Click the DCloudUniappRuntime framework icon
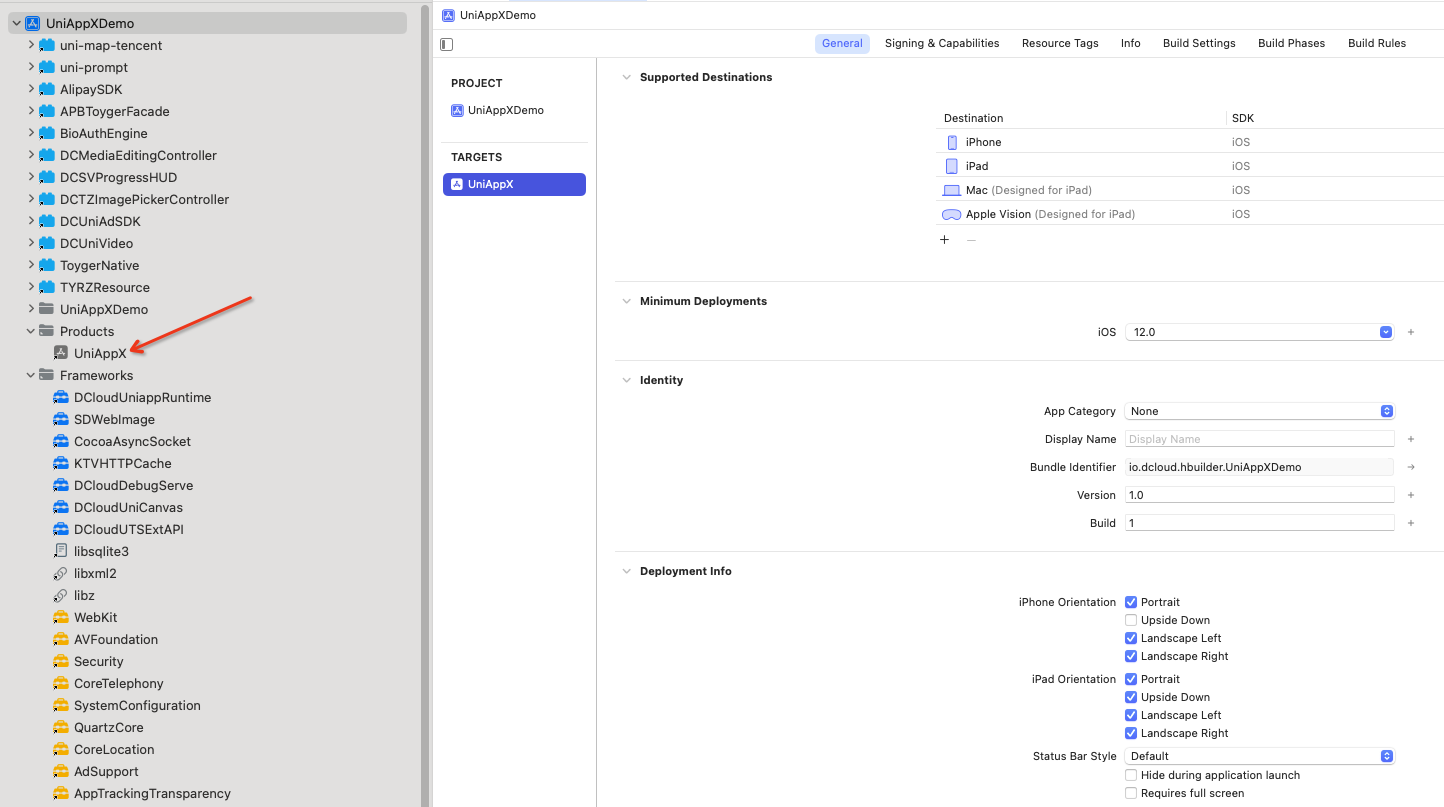This screenshot has height=807, width=1444. (60, 397)
